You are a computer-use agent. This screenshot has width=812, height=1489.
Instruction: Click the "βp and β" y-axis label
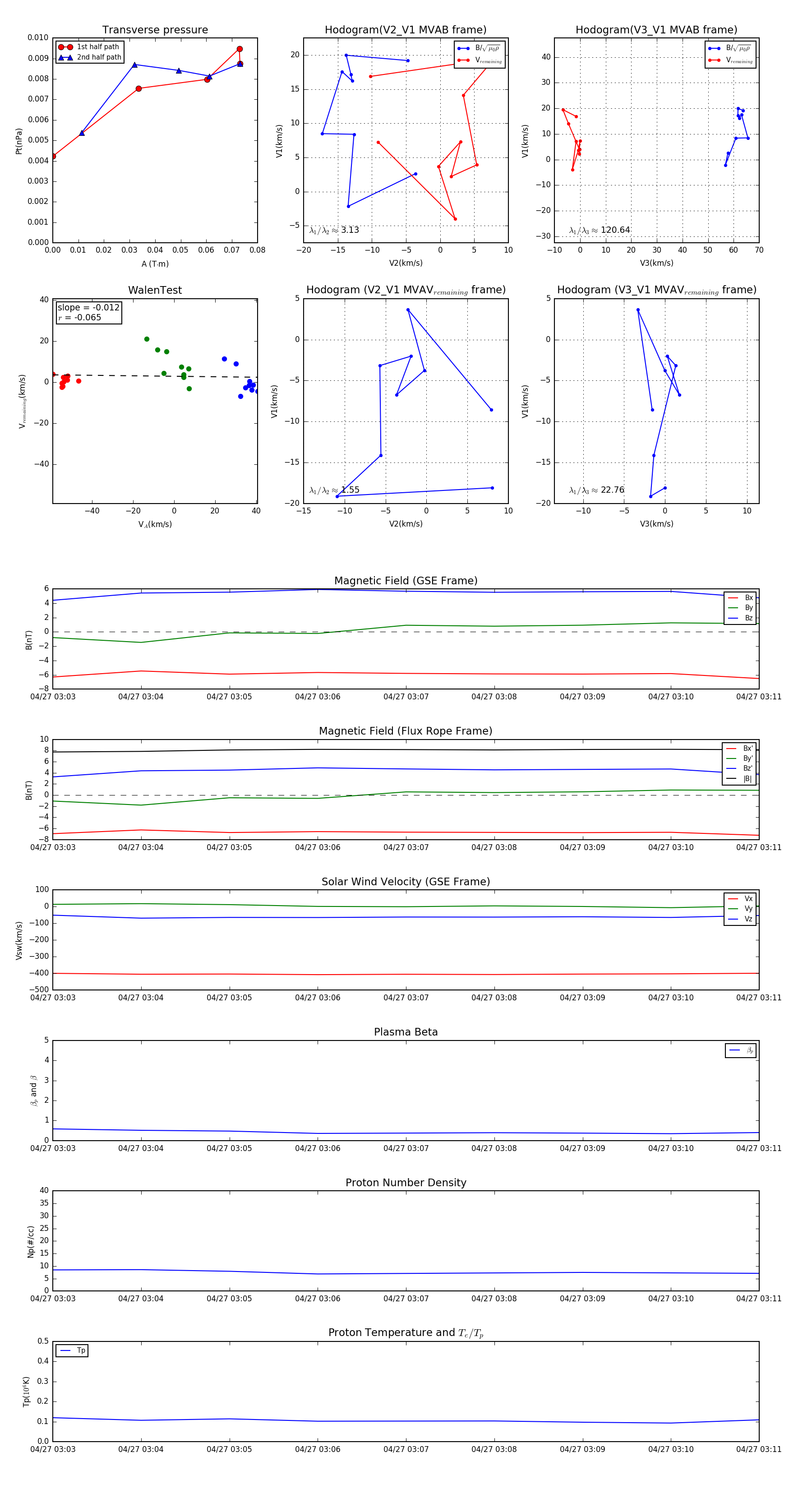(x=33, y=1091)
